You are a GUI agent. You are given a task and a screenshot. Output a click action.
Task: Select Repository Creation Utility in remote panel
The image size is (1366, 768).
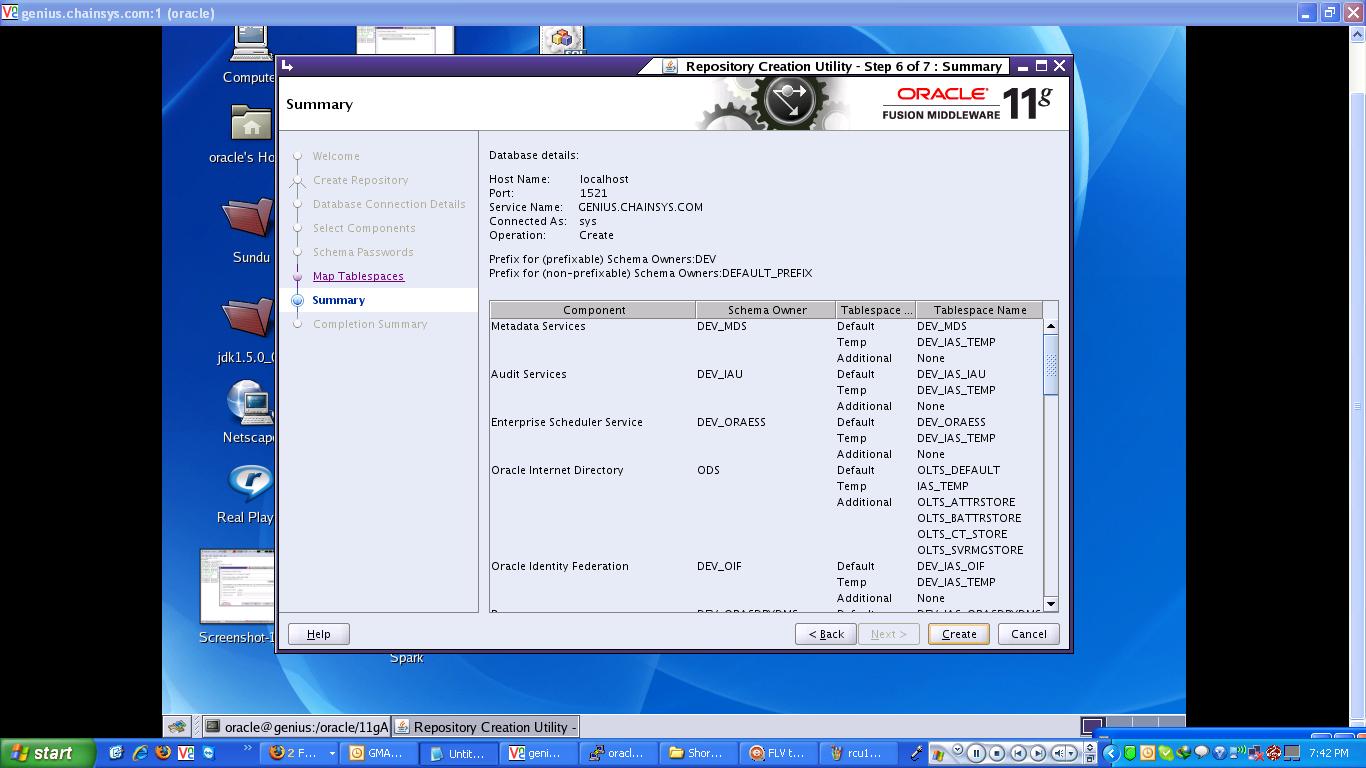[485, 727]
